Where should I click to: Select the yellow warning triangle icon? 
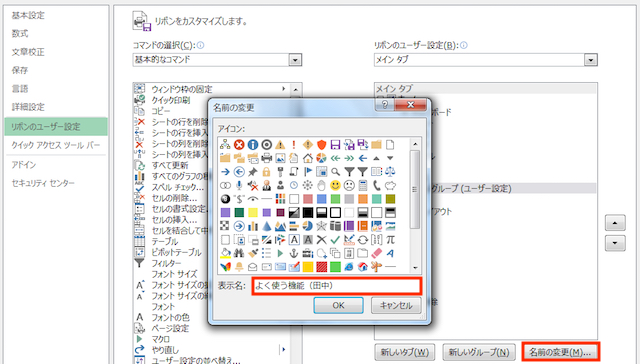pos(280,144)
